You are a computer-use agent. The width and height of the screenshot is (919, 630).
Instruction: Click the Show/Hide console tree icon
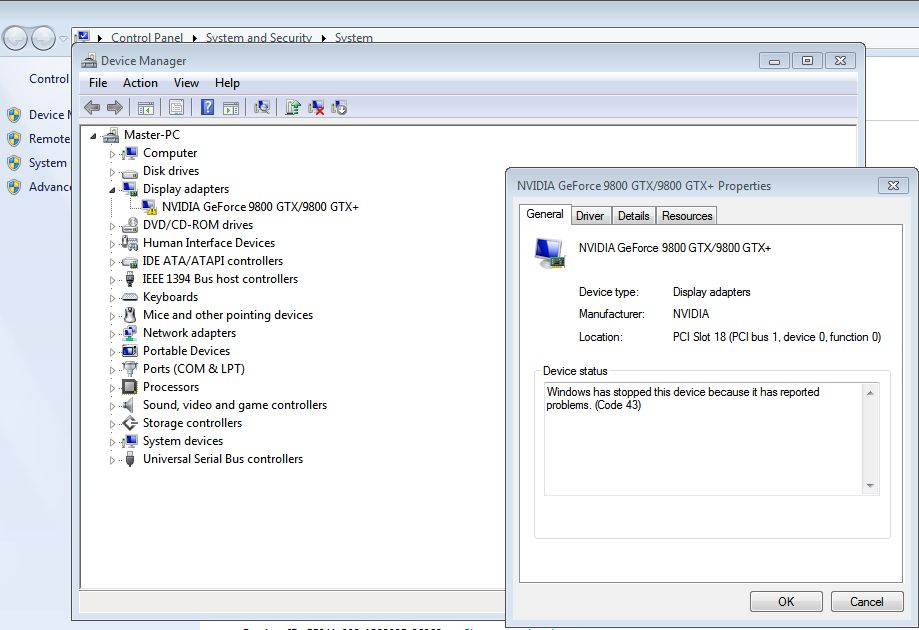click(x=145, y=107)
